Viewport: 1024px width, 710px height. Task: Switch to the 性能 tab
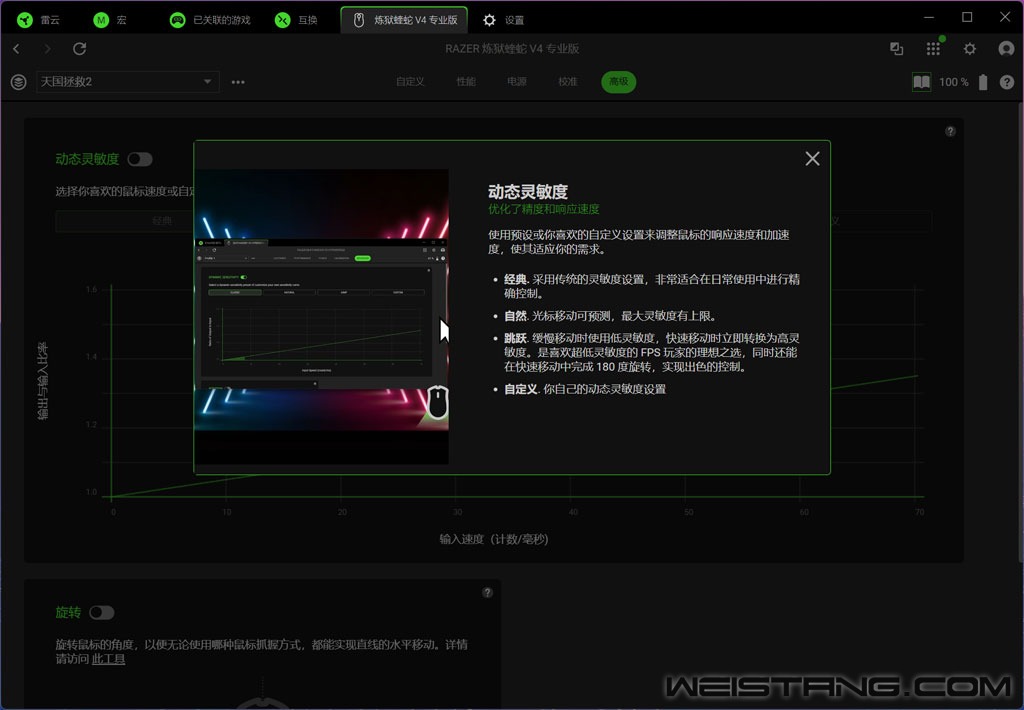[x=466, y=82]
